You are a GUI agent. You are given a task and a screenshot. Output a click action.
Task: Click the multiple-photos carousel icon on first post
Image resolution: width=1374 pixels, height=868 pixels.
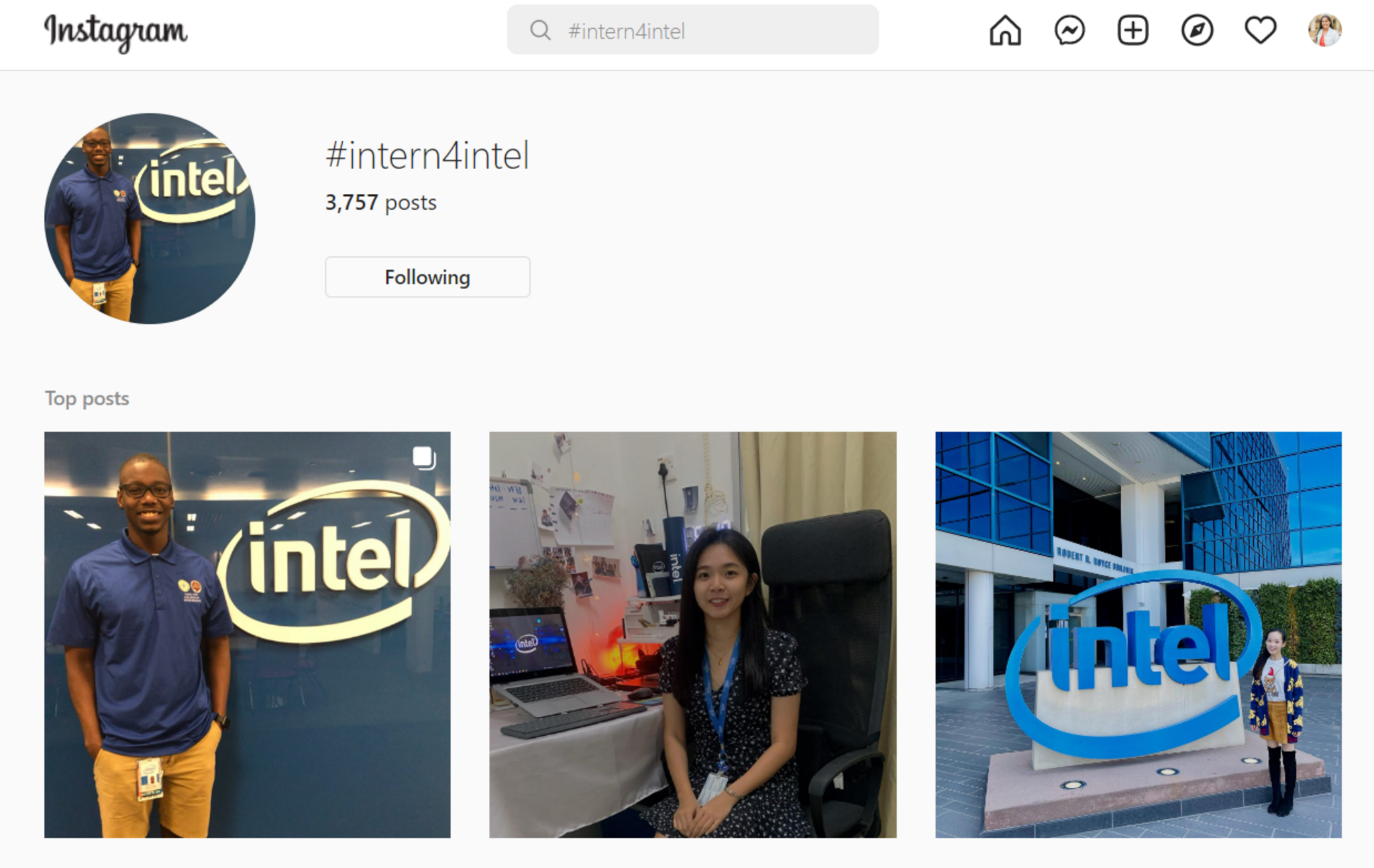coord(424,457)
